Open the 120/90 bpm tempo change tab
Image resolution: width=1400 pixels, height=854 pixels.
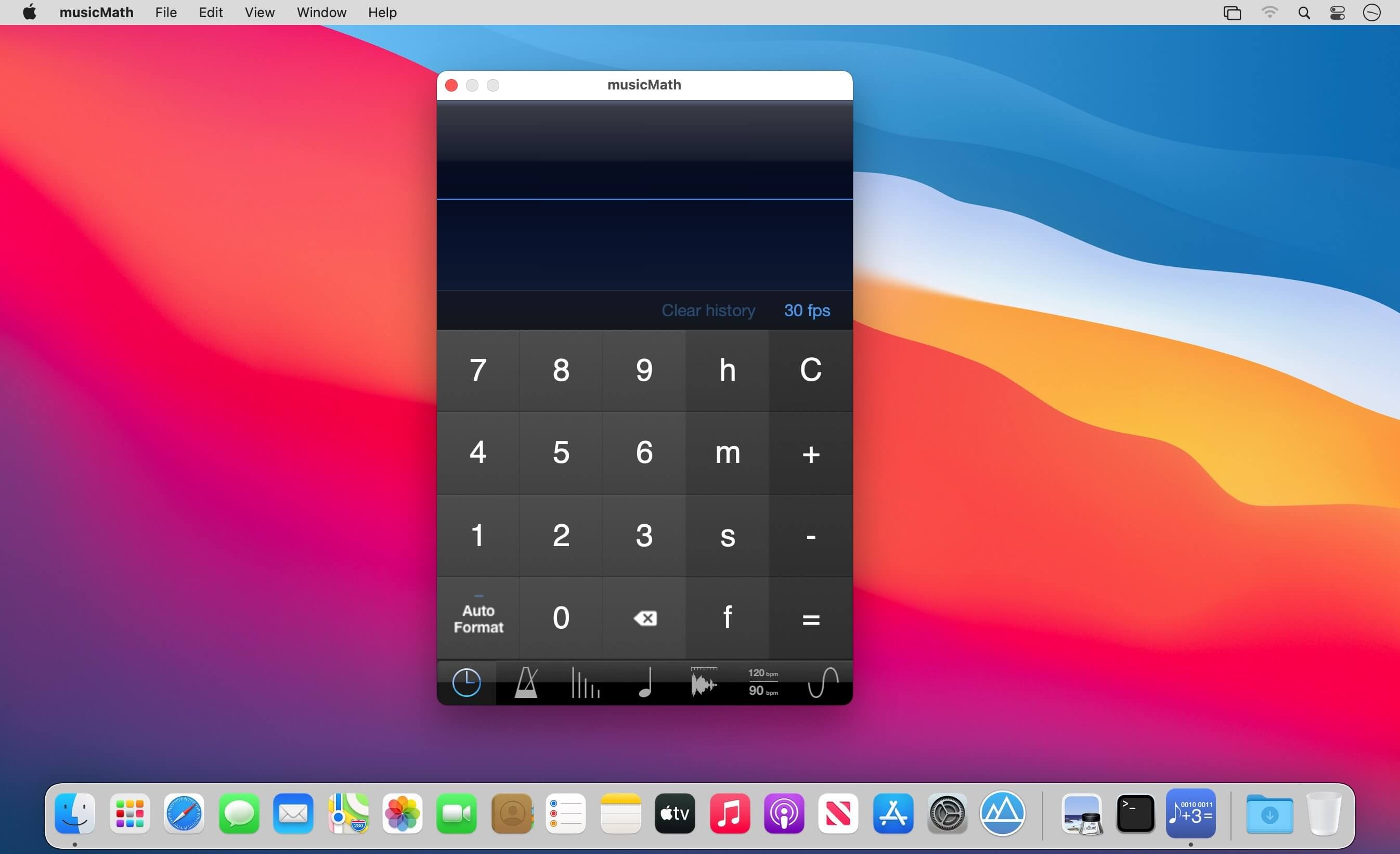762,682
